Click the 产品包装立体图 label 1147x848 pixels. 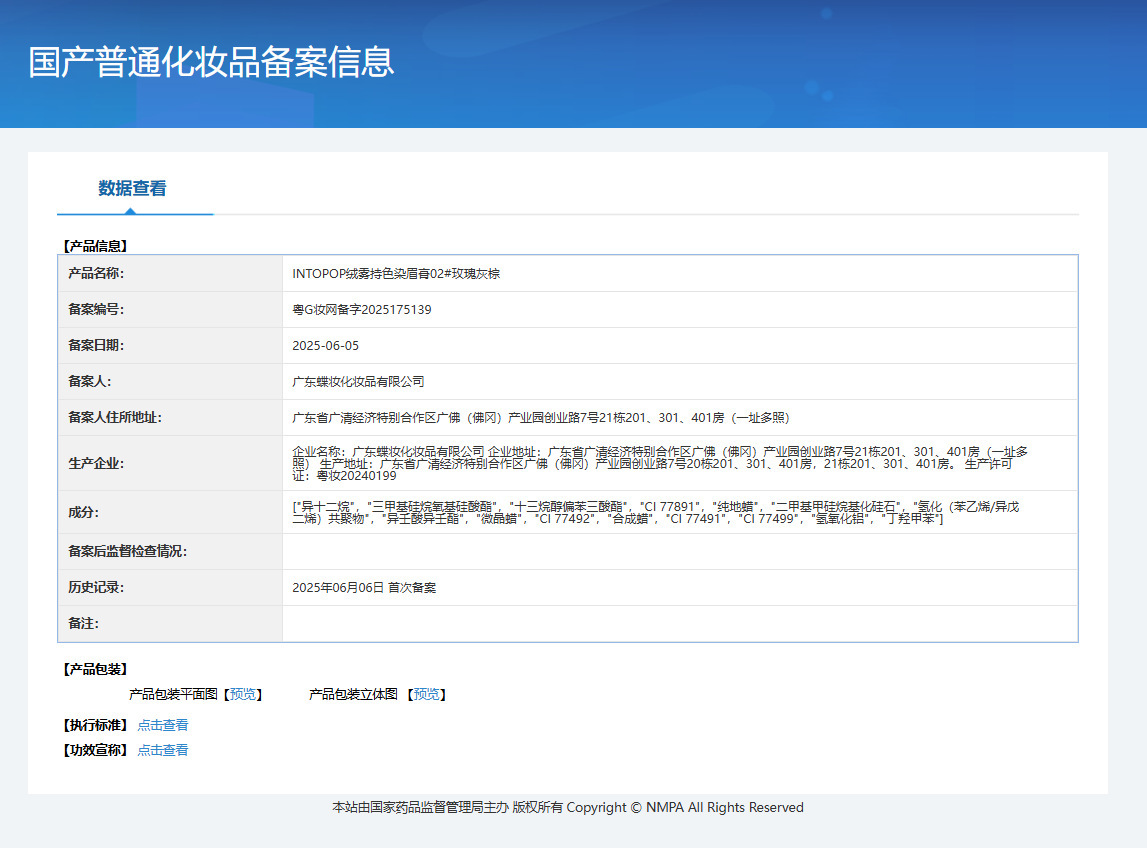click(x=353, y=694)
